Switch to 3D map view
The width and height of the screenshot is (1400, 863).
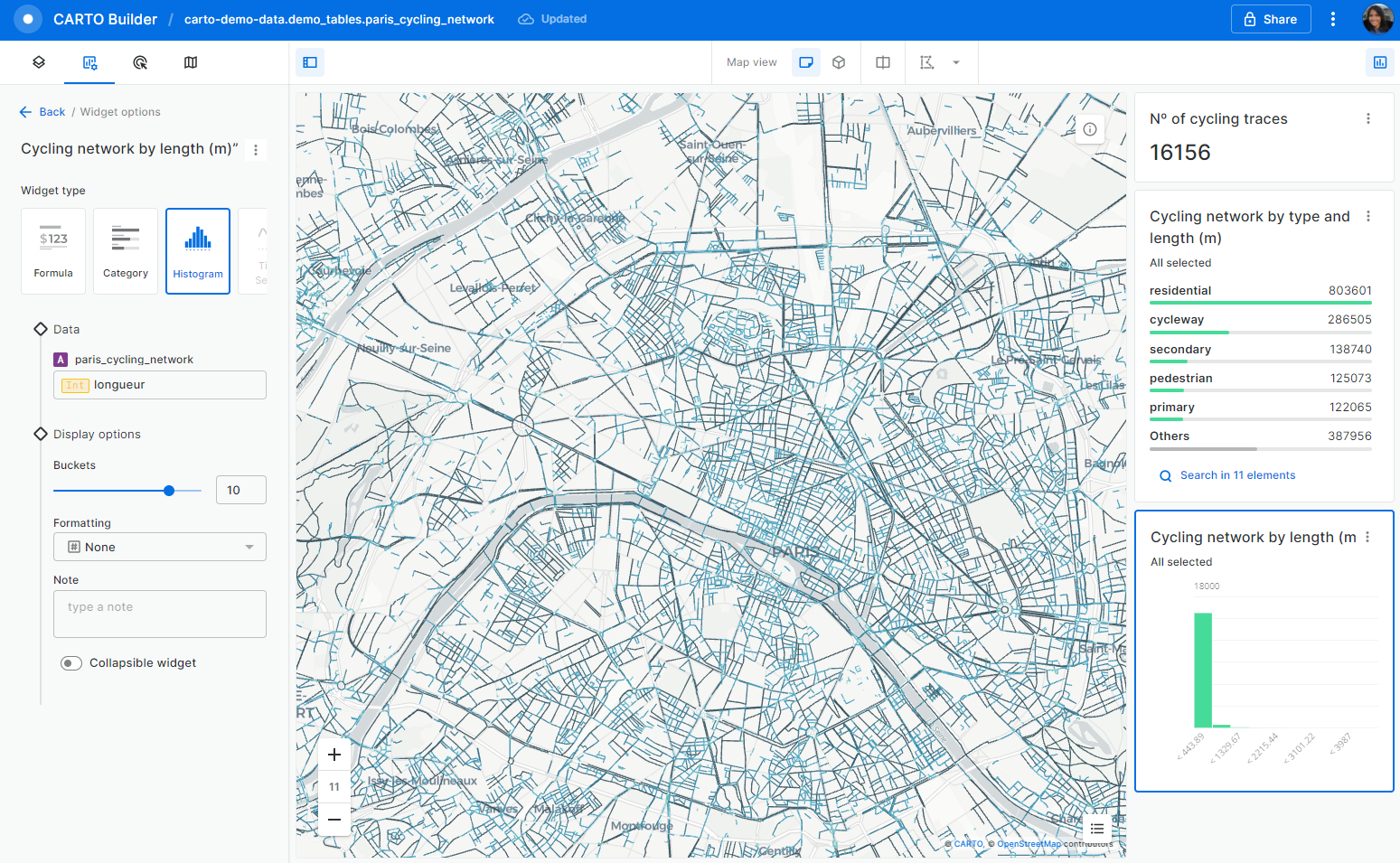click(839, 62)
